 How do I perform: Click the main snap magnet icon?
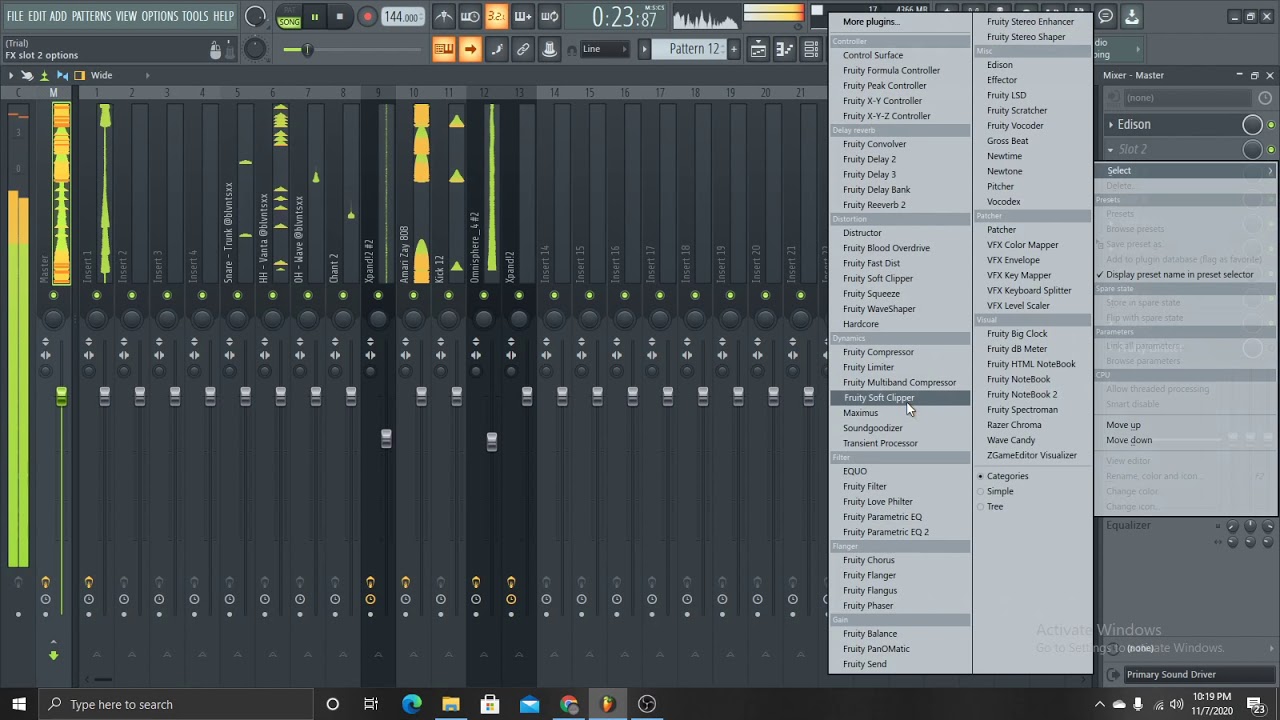click(x=572, y=50)
